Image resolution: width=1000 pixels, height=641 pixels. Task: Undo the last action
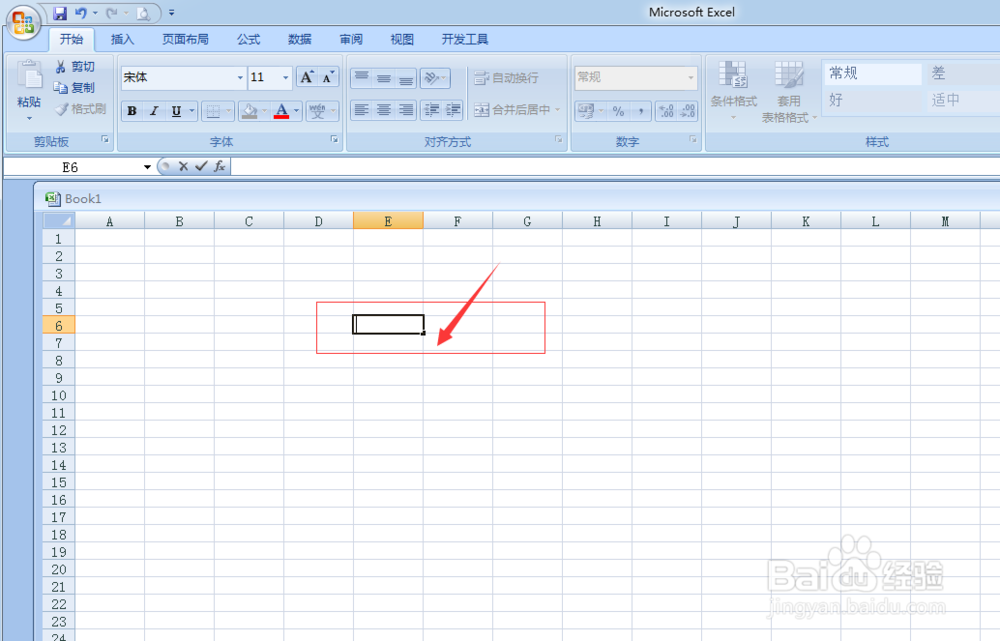[81, 13]
